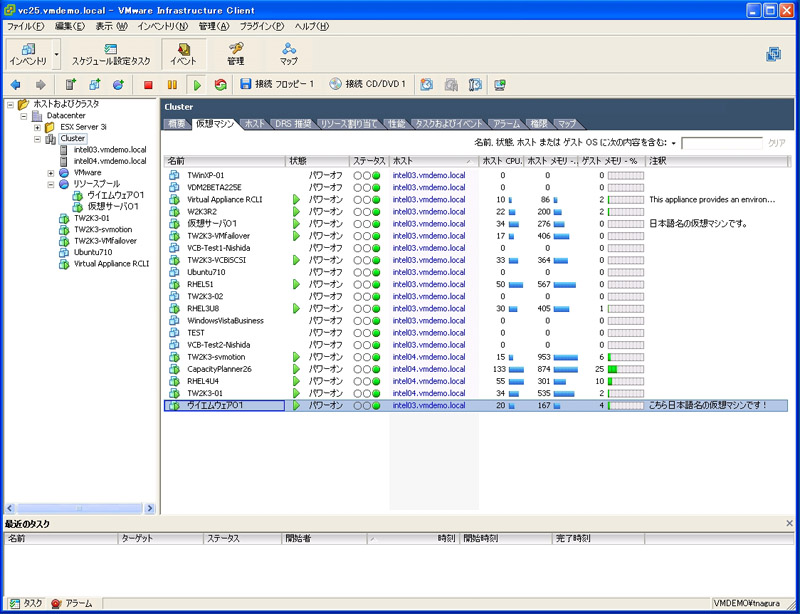Image resolution: width=800 pixels, height=614 pixels.
Task: Sort by the 名前 column header in VM list
Action: tap(224, 161)
